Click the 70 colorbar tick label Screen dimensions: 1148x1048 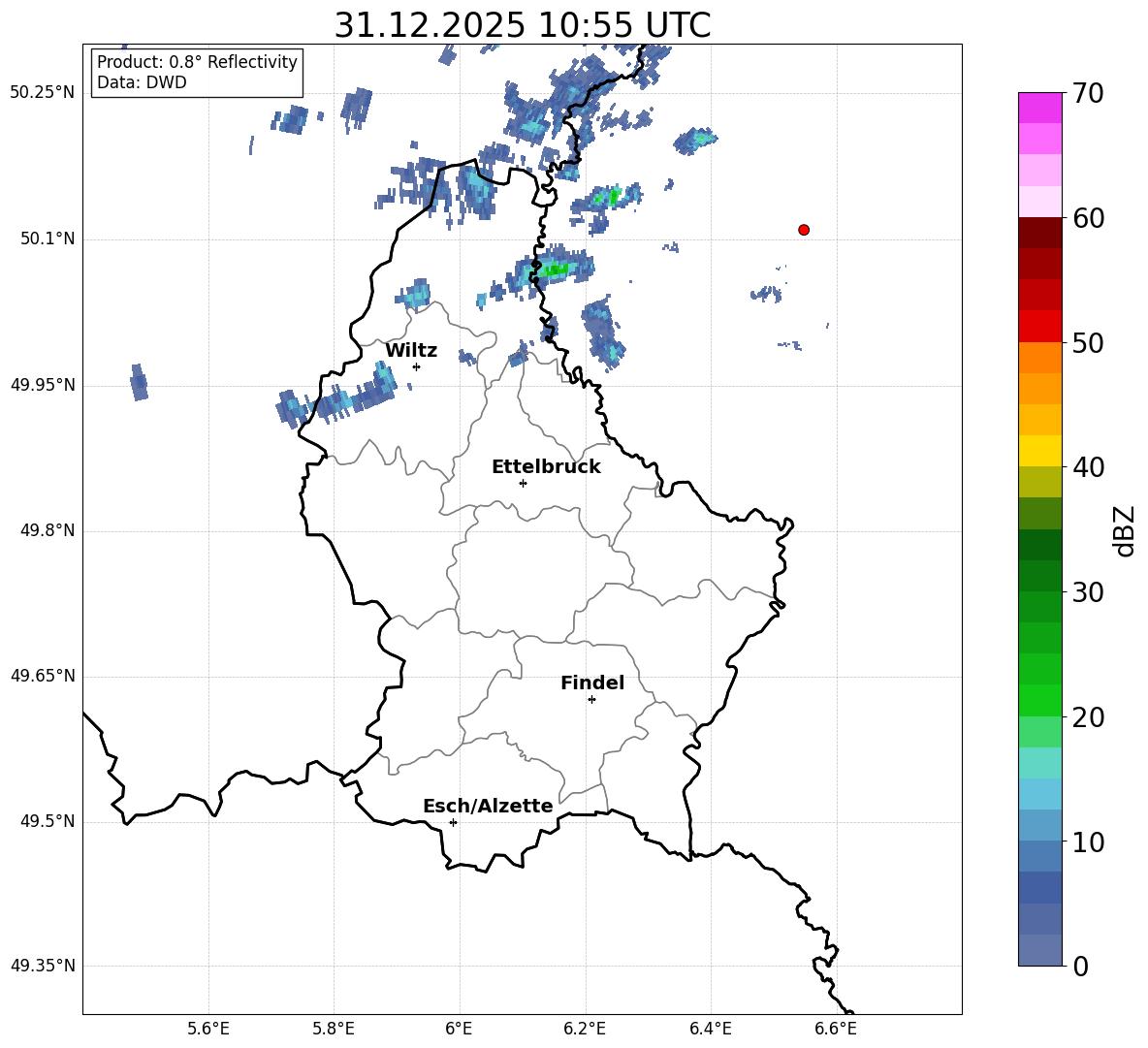click(1087, 93)
